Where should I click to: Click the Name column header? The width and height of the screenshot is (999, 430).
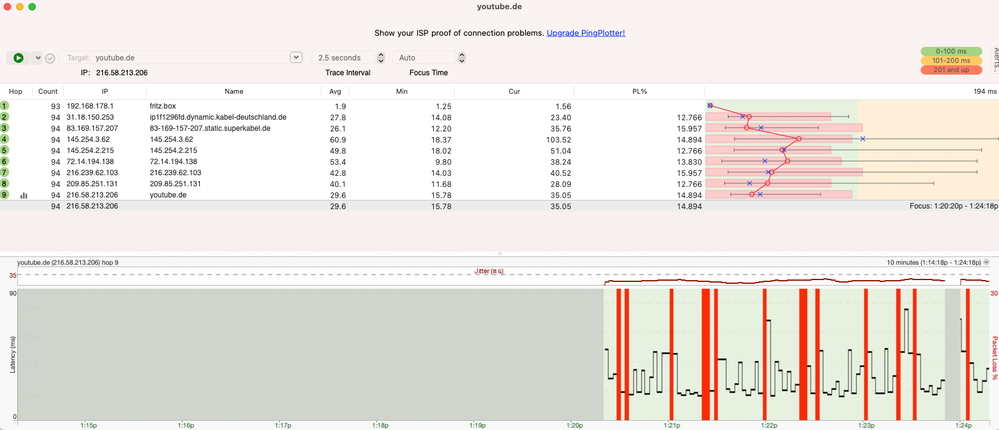pyautogui.click(x=234, y=92)
